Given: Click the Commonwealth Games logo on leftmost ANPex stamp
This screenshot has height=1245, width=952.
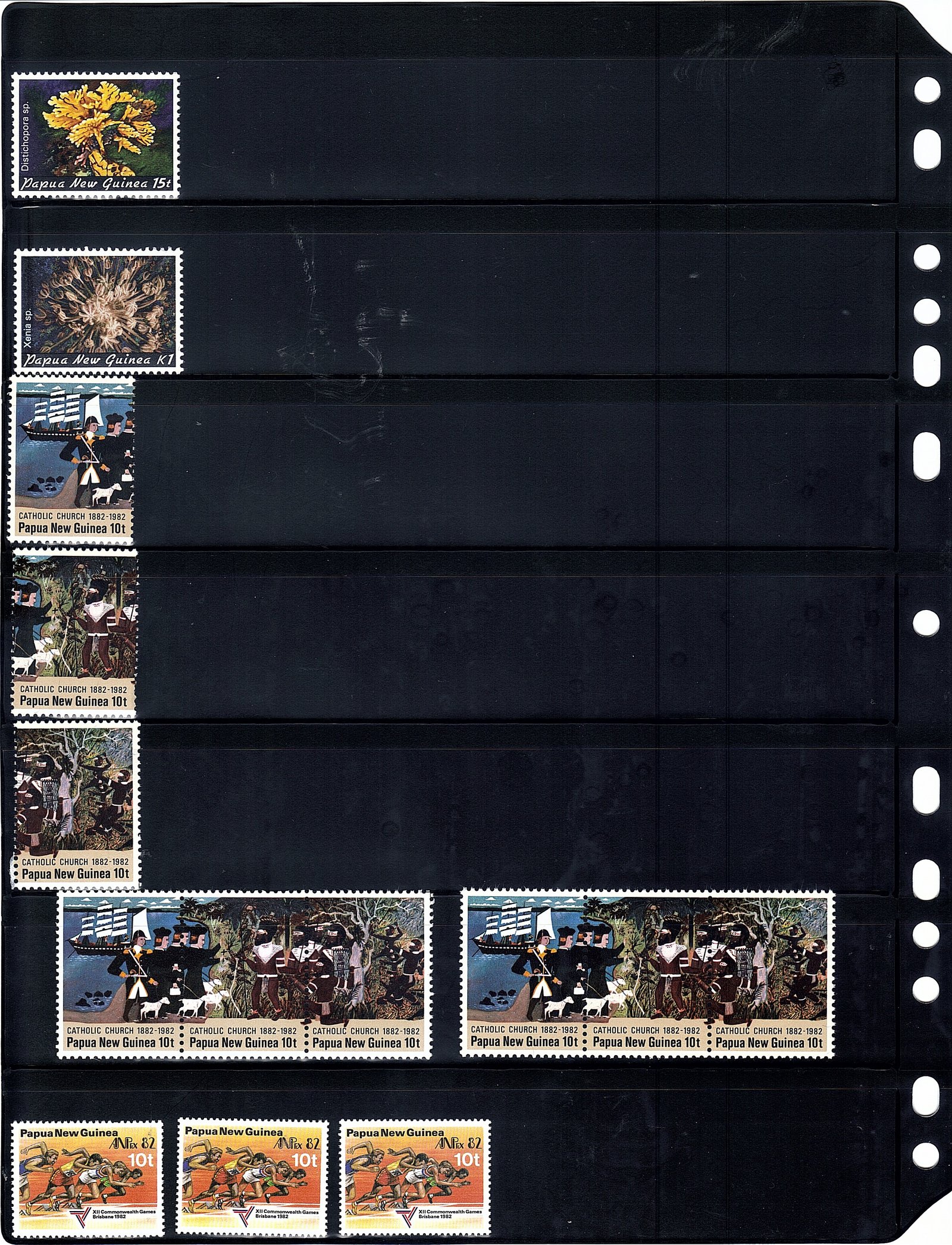Looking at the screenshot, I should (78, 1217).
